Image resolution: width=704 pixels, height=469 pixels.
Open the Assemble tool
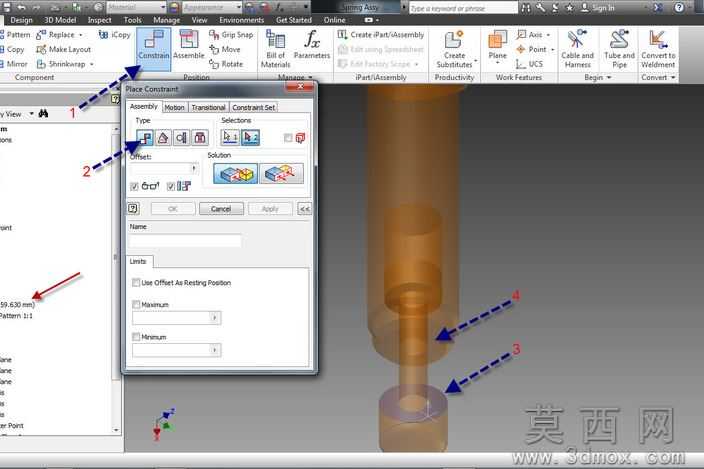click(189, 45)
